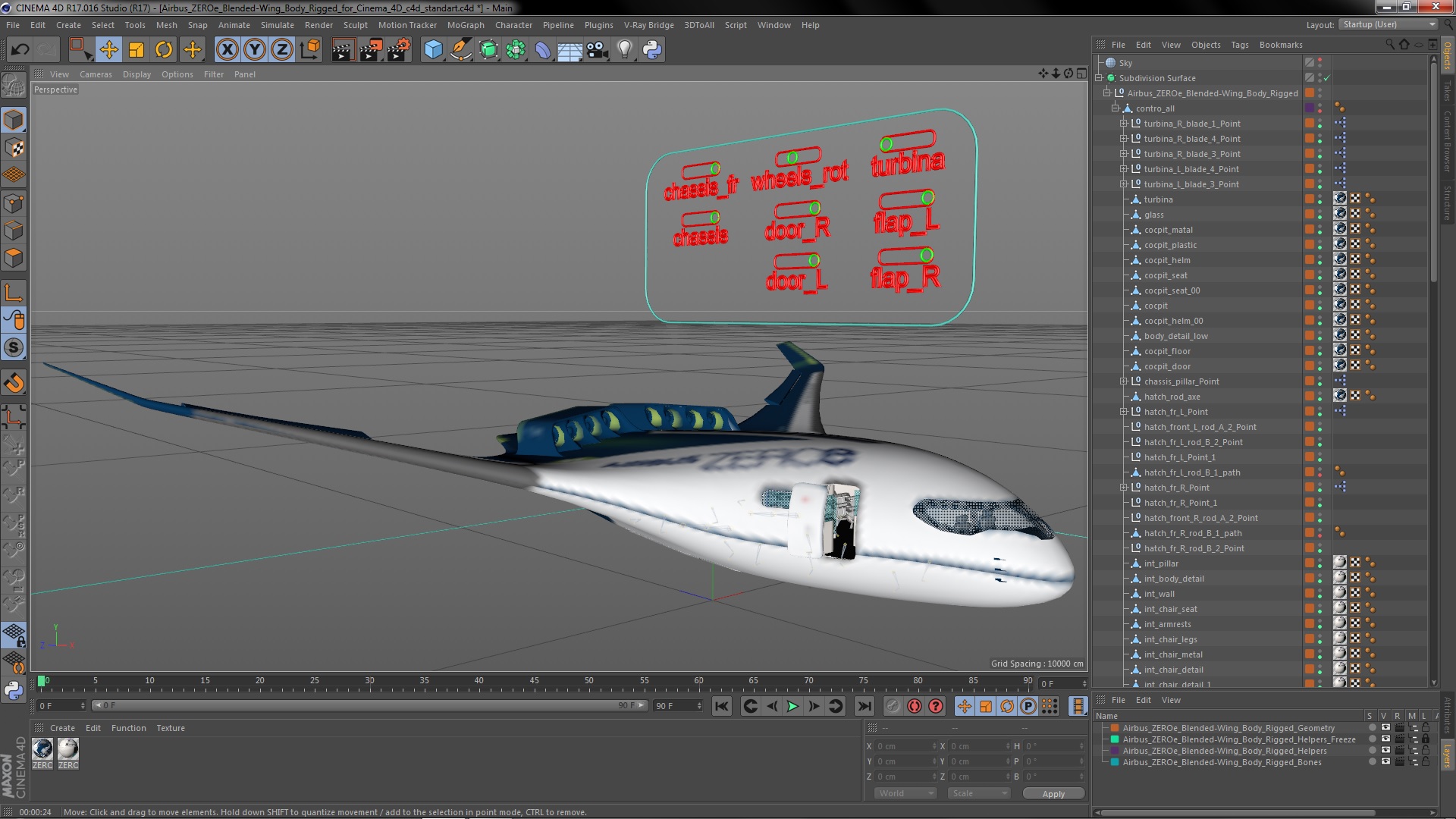Collapse the contro_all tree node

(x=1116, y=108)
